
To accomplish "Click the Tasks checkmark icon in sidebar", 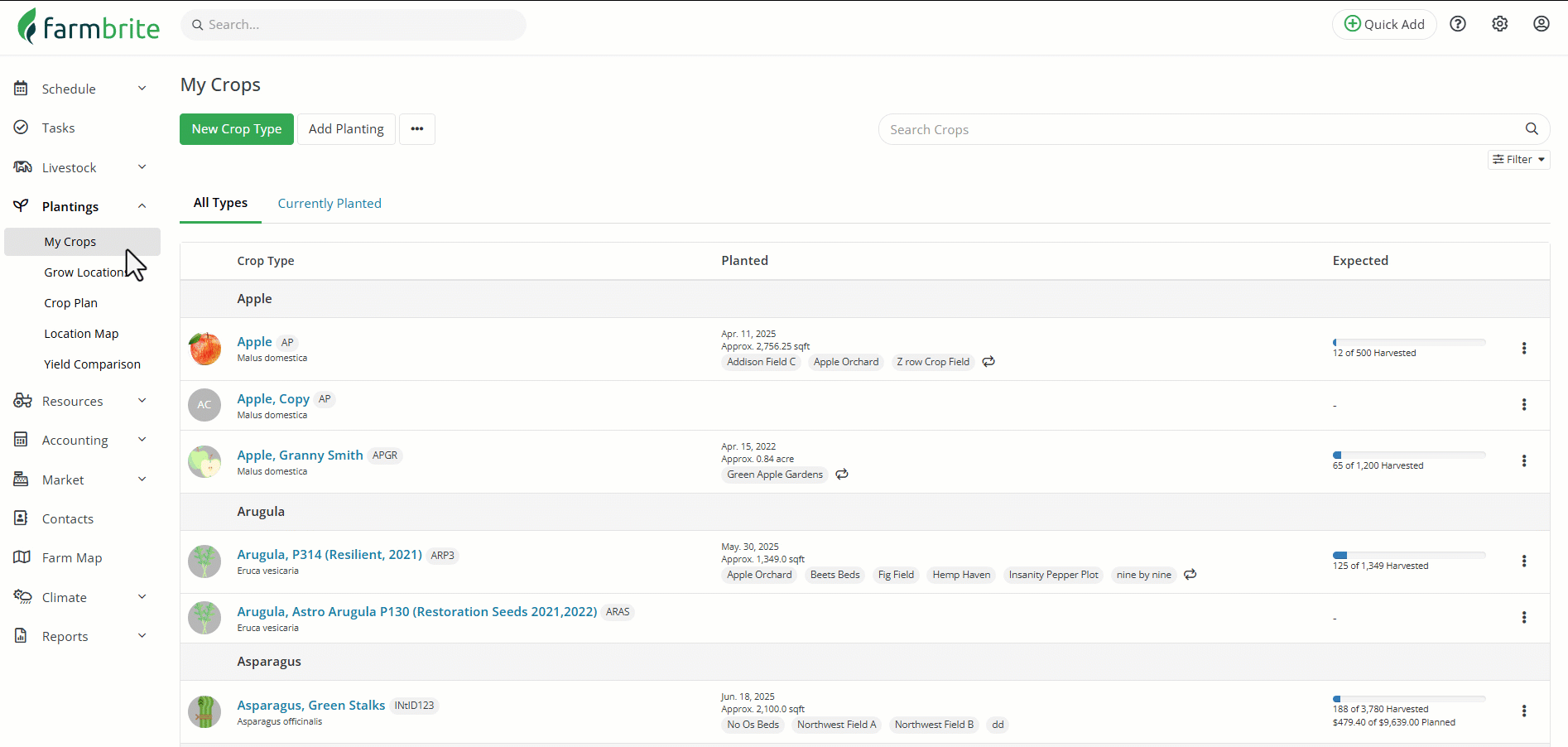I will tap(22, 128).
